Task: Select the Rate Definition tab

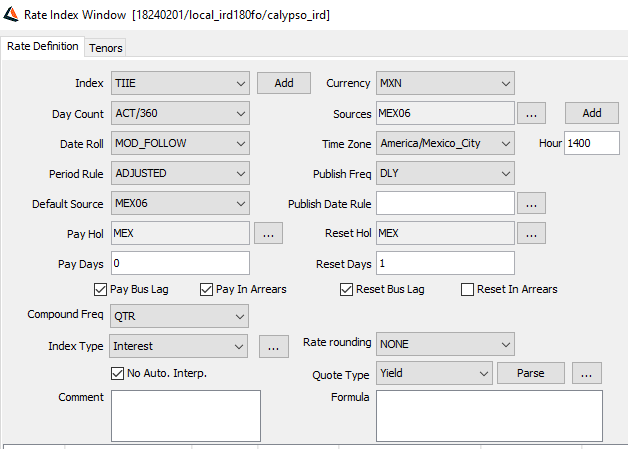Action: tap(42, 46)
